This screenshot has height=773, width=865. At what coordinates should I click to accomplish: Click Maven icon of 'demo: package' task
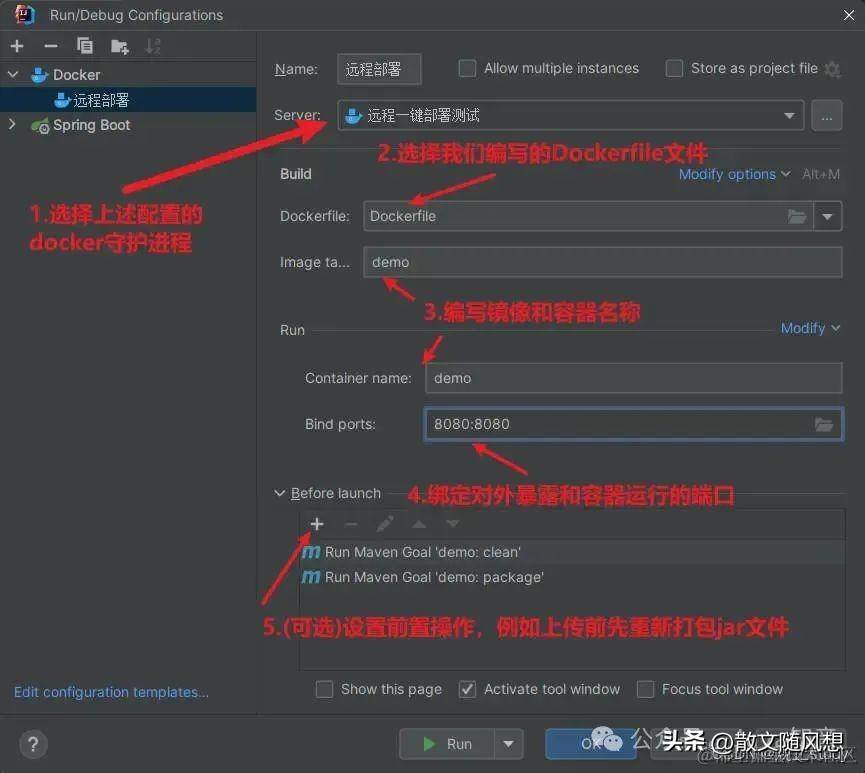[311, 577]
